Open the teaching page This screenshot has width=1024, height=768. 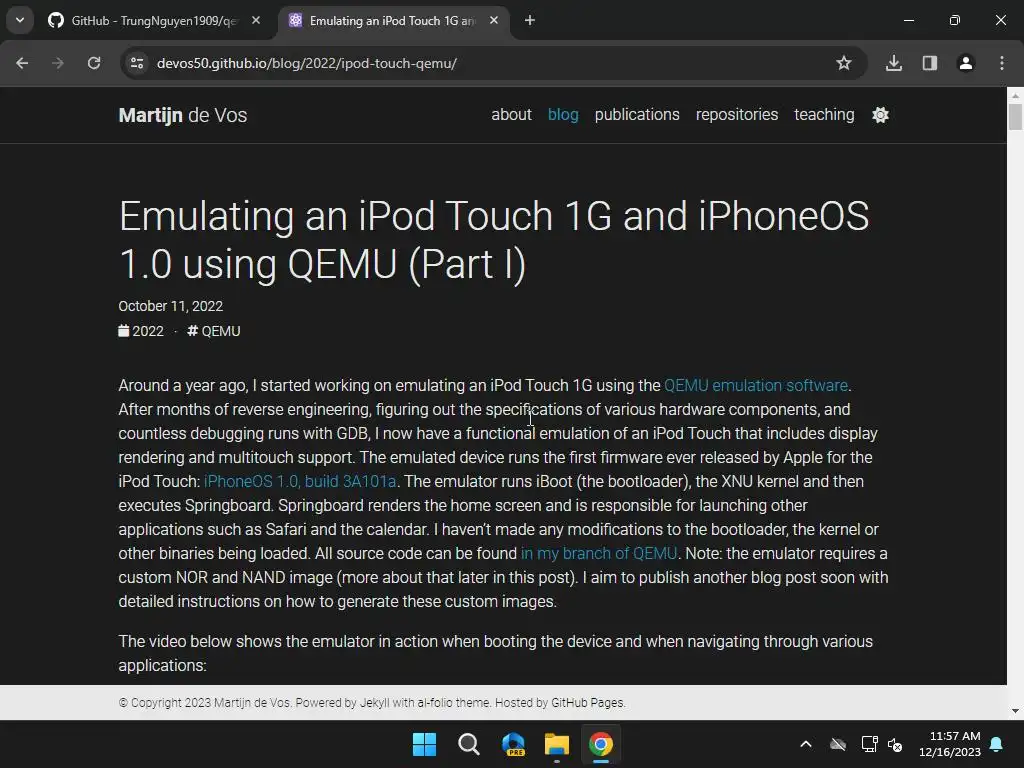[824, 115]
